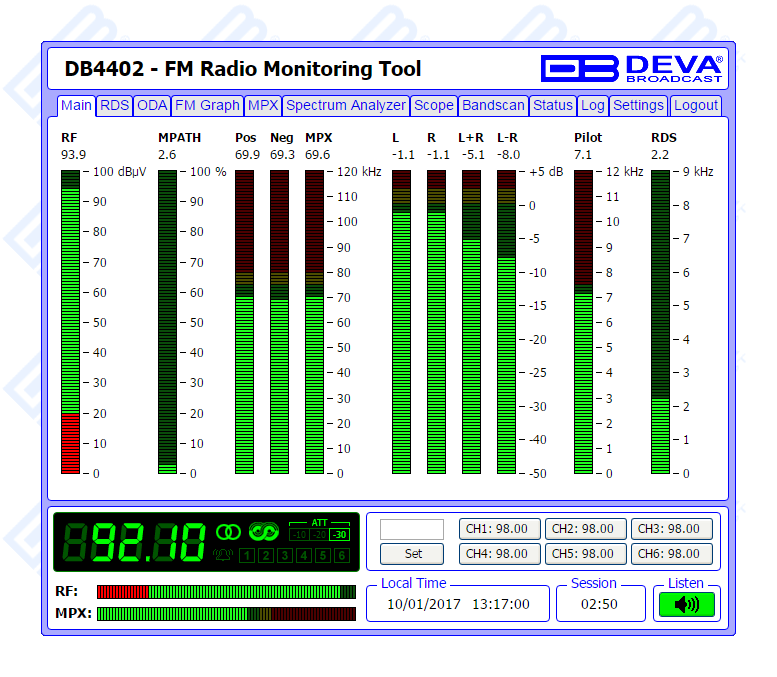Toggle the -30 attenuator indicator
The width and height of the screenshot is (777, 677).
[340, 534]
